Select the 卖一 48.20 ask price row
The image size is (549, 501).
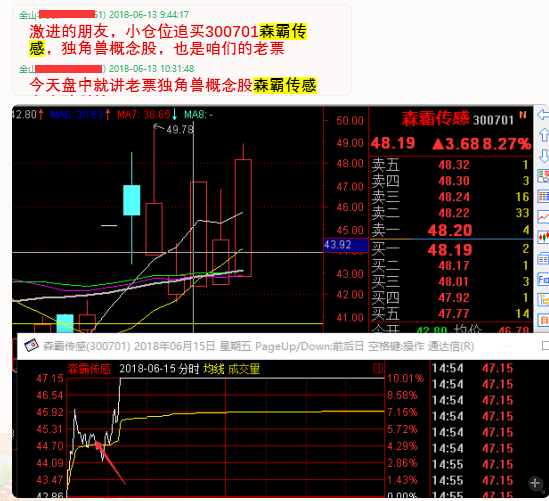click(x=451, y=230)
